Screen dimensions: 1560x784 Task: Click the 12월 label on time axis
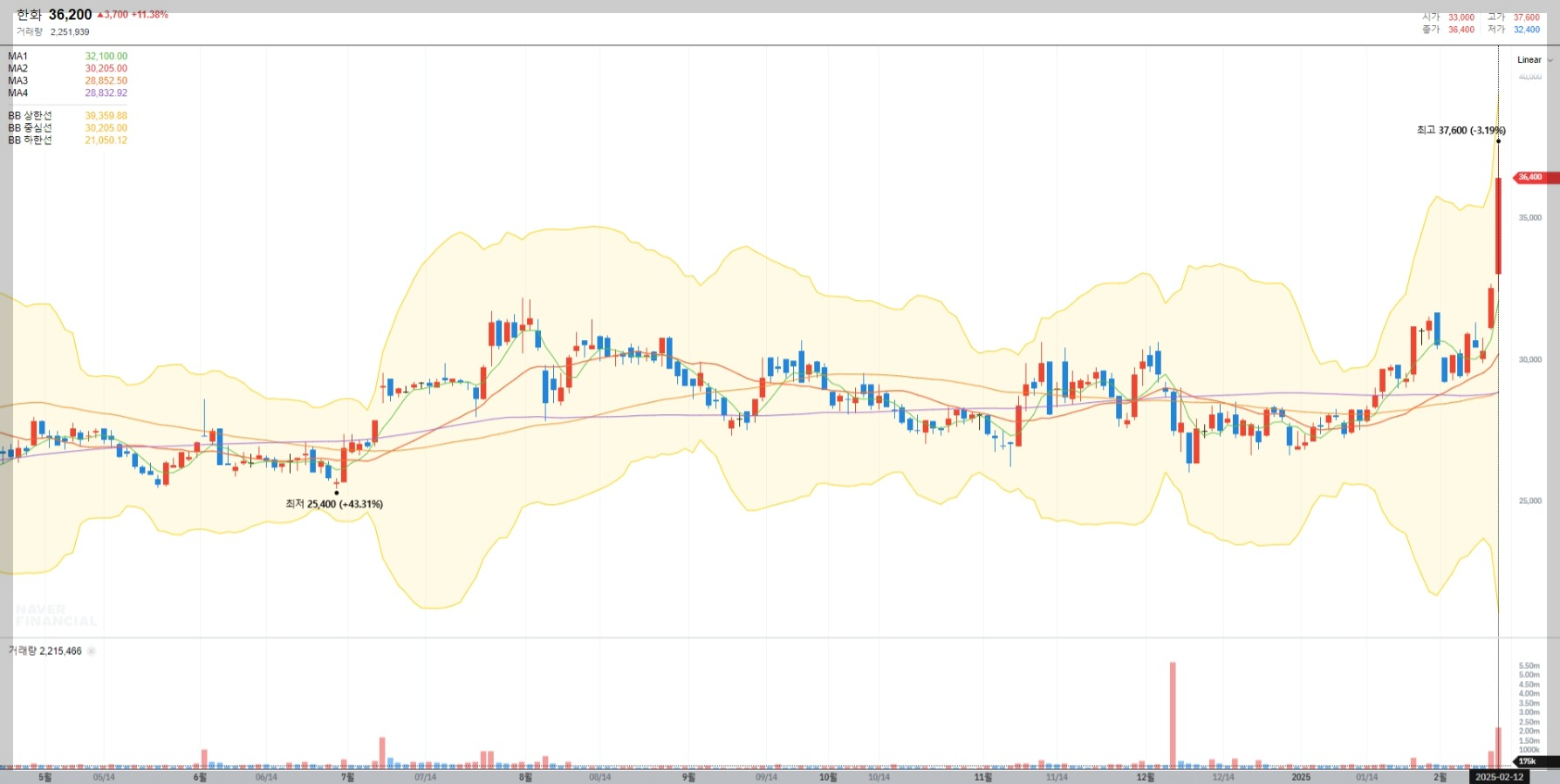tap(1146, 777)
